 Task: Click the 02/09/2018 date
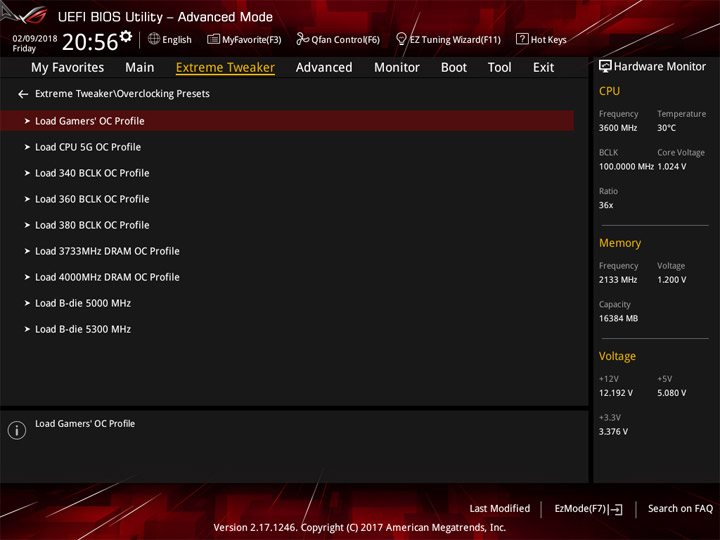[35, 39]
